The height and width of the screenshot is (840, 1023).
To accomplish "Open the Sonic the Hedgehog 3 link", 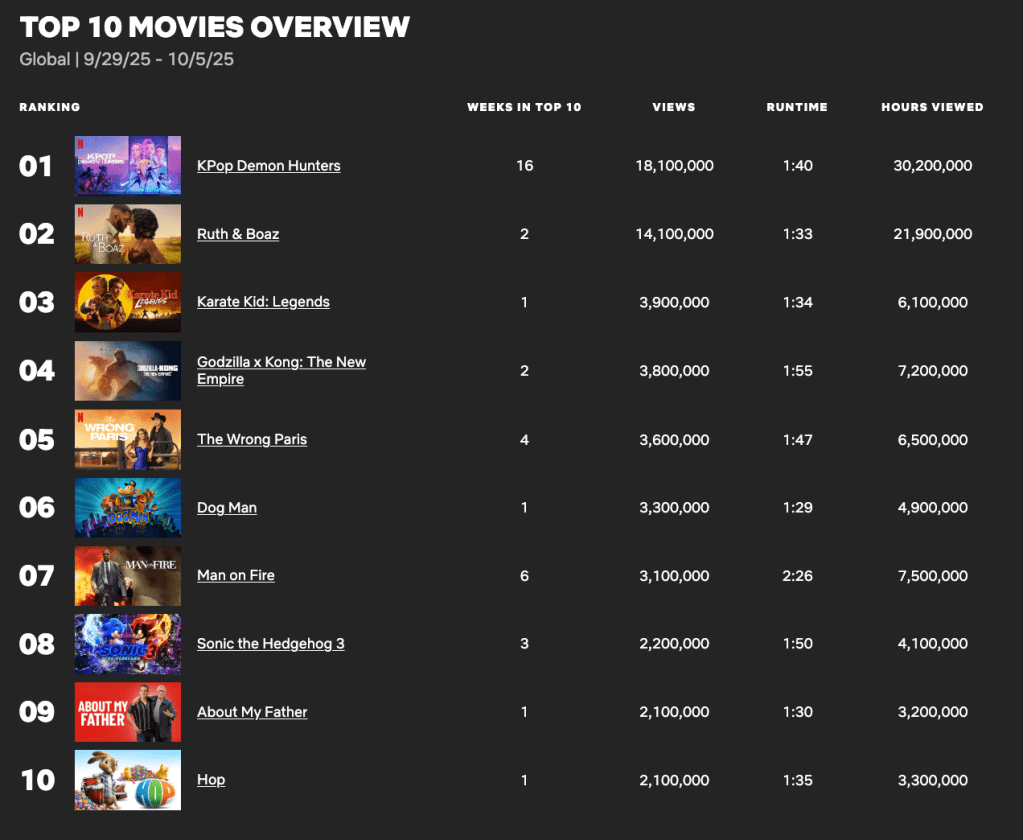I will click(x=271, y=644).
